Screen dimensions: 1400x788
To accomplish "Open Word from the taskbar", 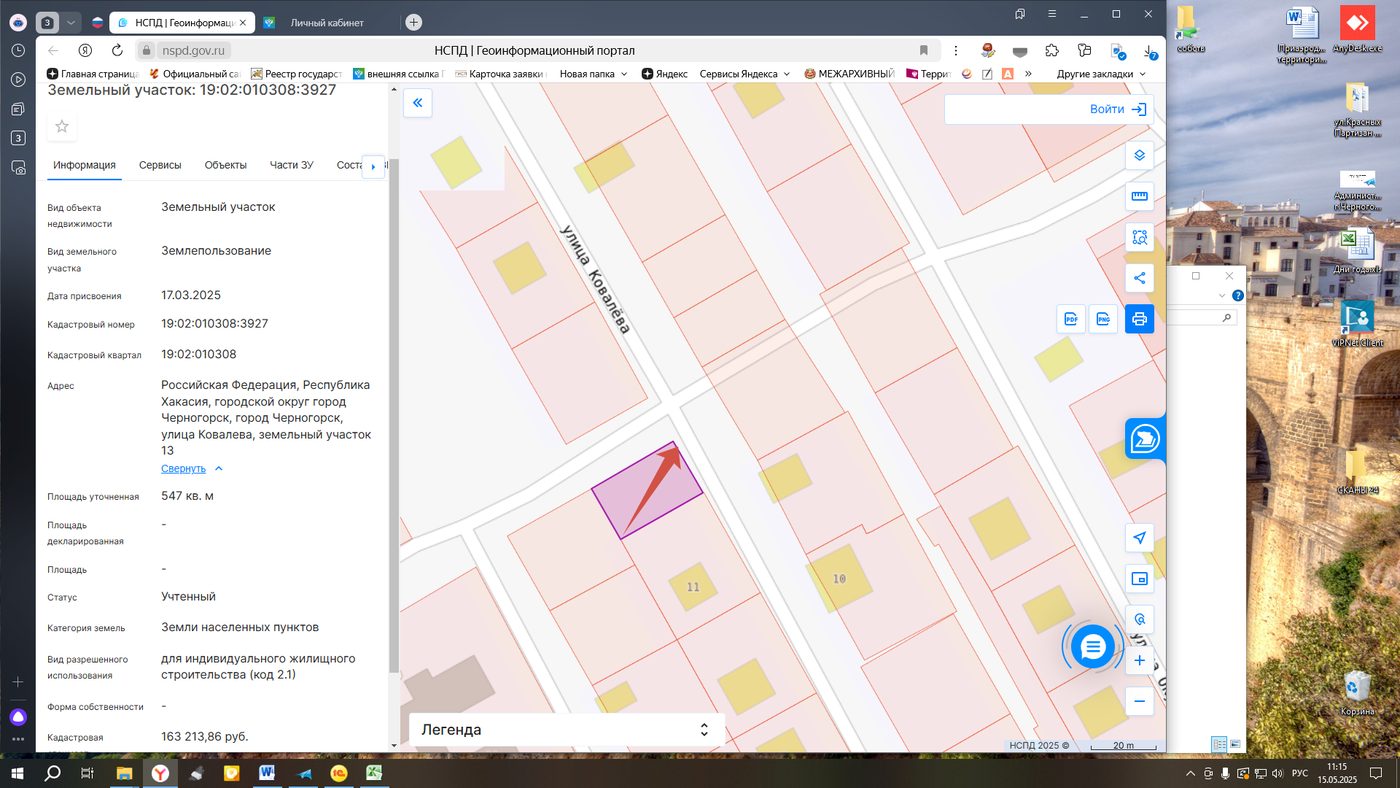I will click(267, 773).
